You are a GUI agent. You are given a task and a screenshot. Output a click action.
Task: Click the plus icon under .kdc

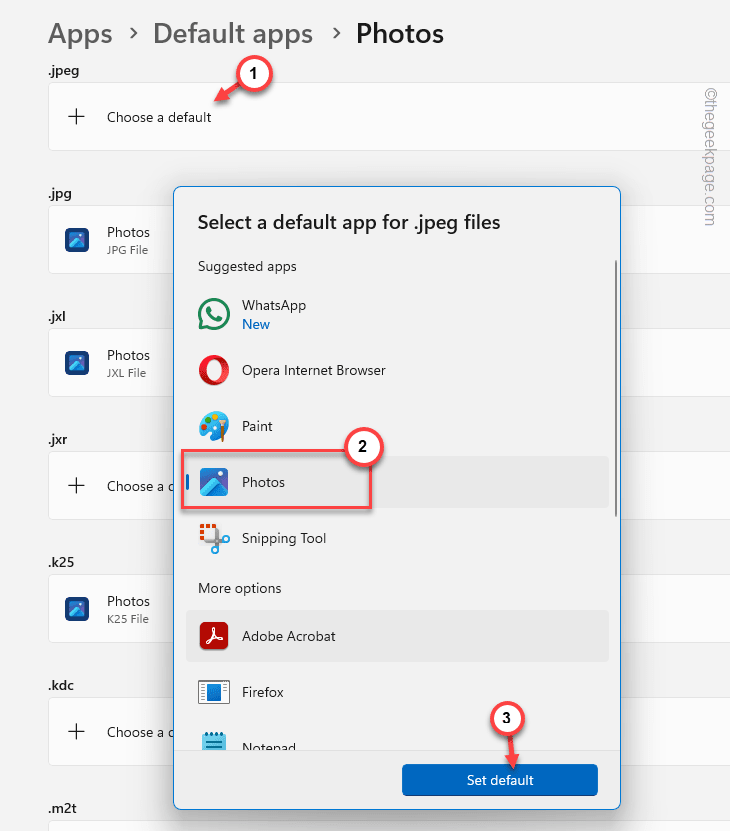76,731
